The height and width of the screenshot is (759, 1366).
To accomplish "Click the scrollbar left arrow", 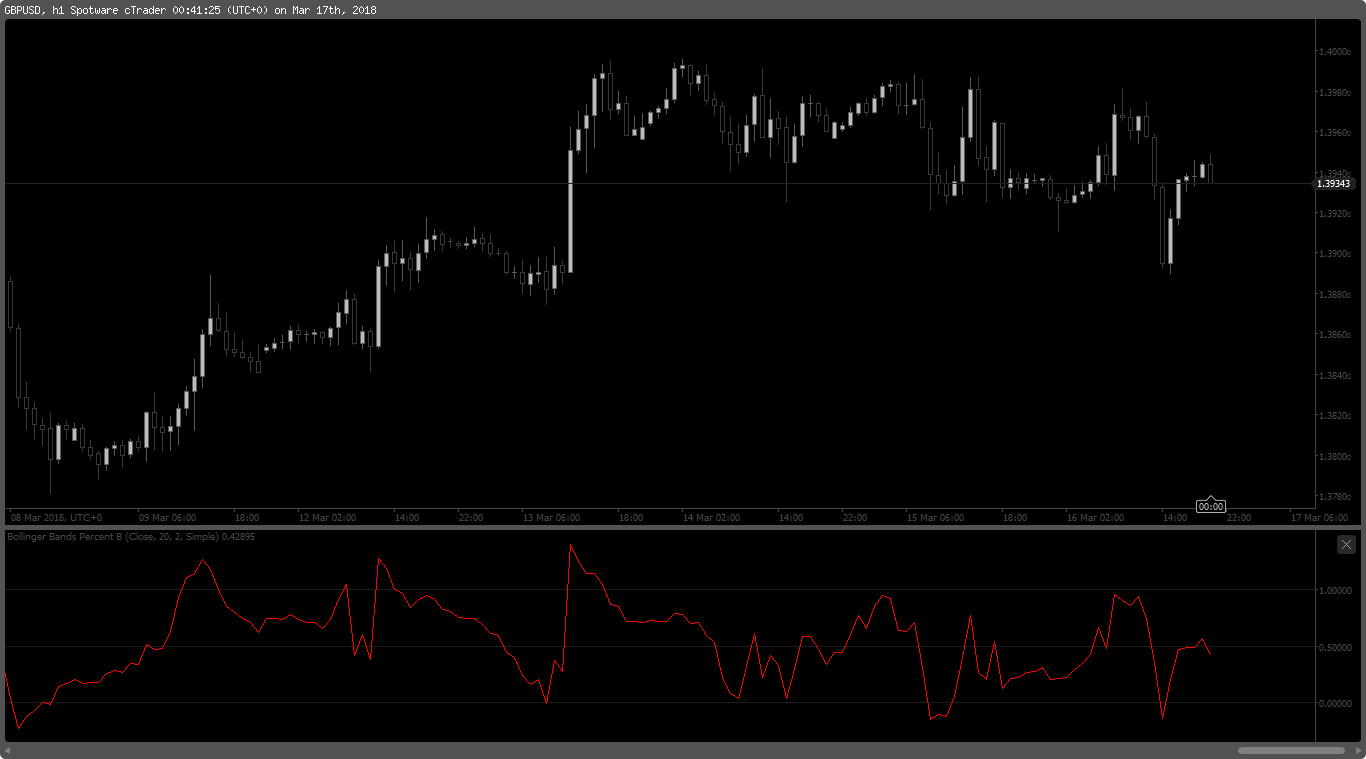I will (x=8, y=750).
